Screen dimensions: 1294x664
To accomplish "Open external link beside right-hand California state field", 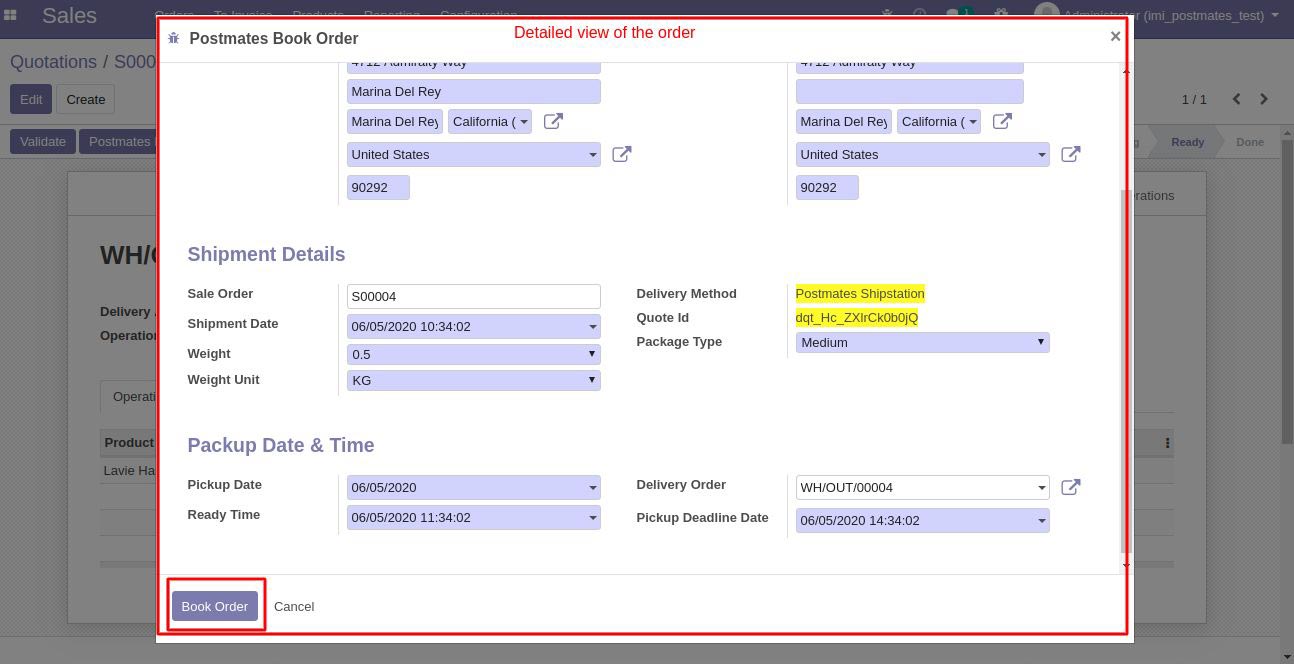I will pyautogui.click(x=1002, y=121).
